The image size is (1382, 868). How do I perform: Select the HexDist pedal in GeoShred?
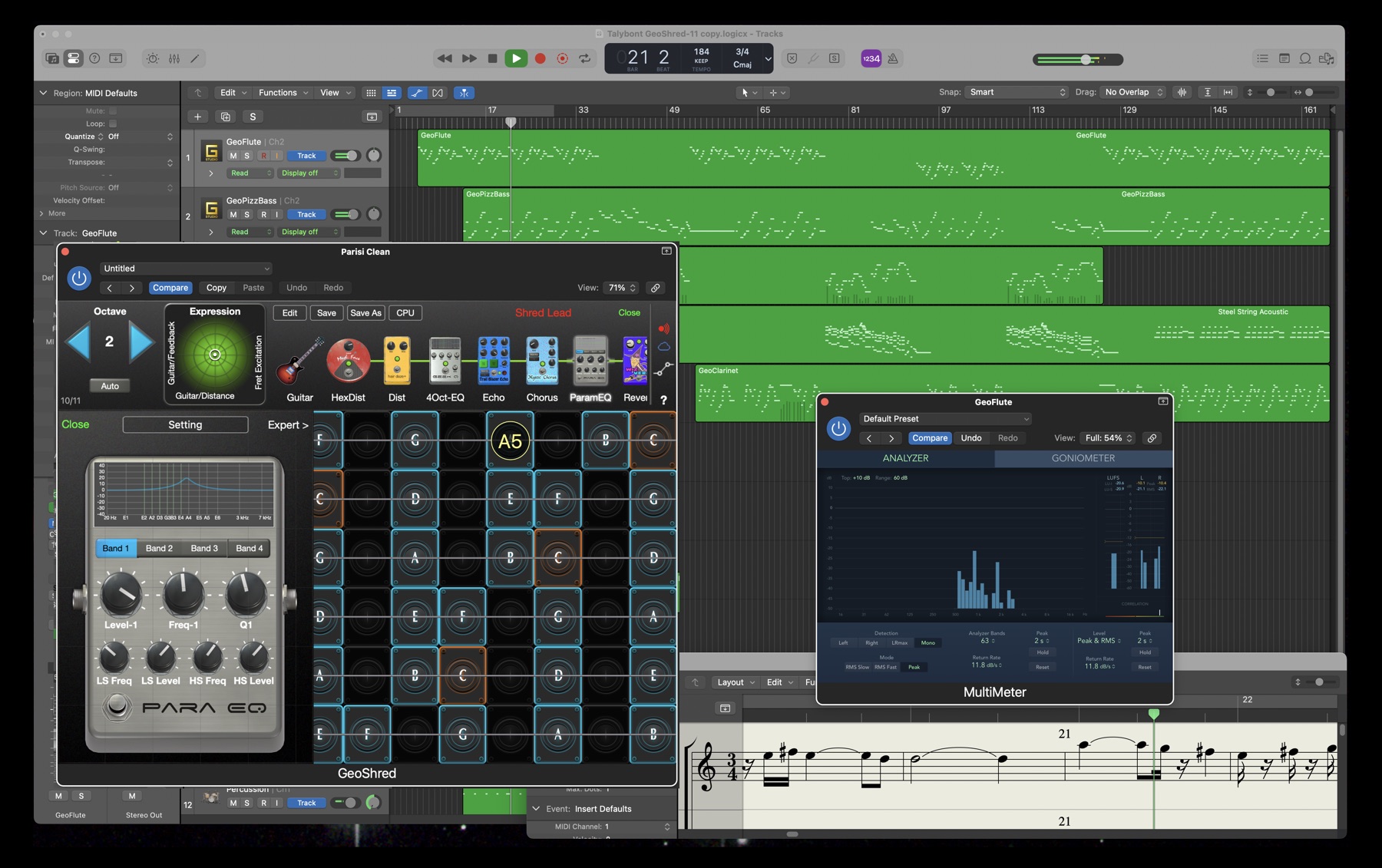point(348,361)
